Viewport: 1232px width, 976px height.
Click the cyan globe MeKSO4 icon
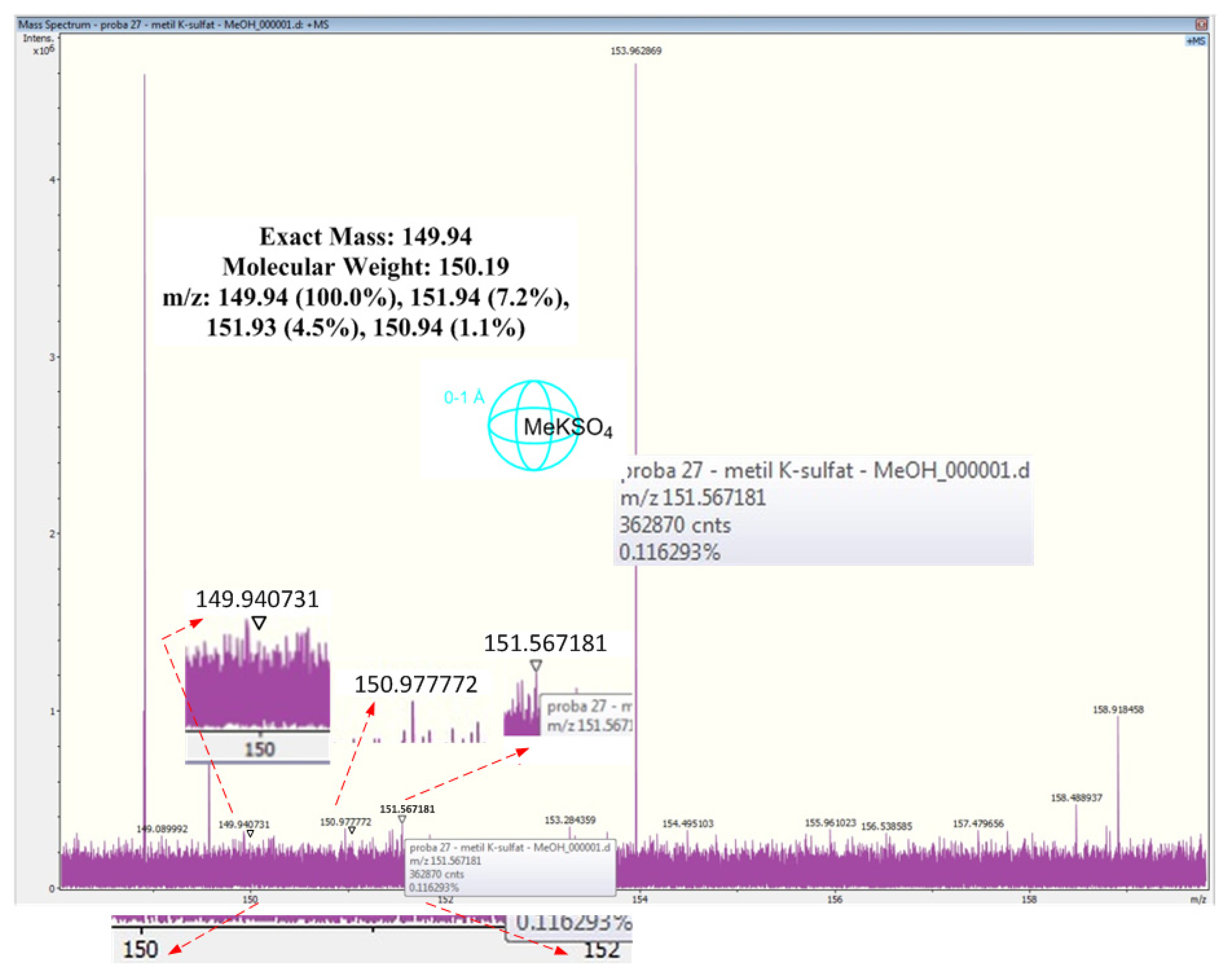534,426
